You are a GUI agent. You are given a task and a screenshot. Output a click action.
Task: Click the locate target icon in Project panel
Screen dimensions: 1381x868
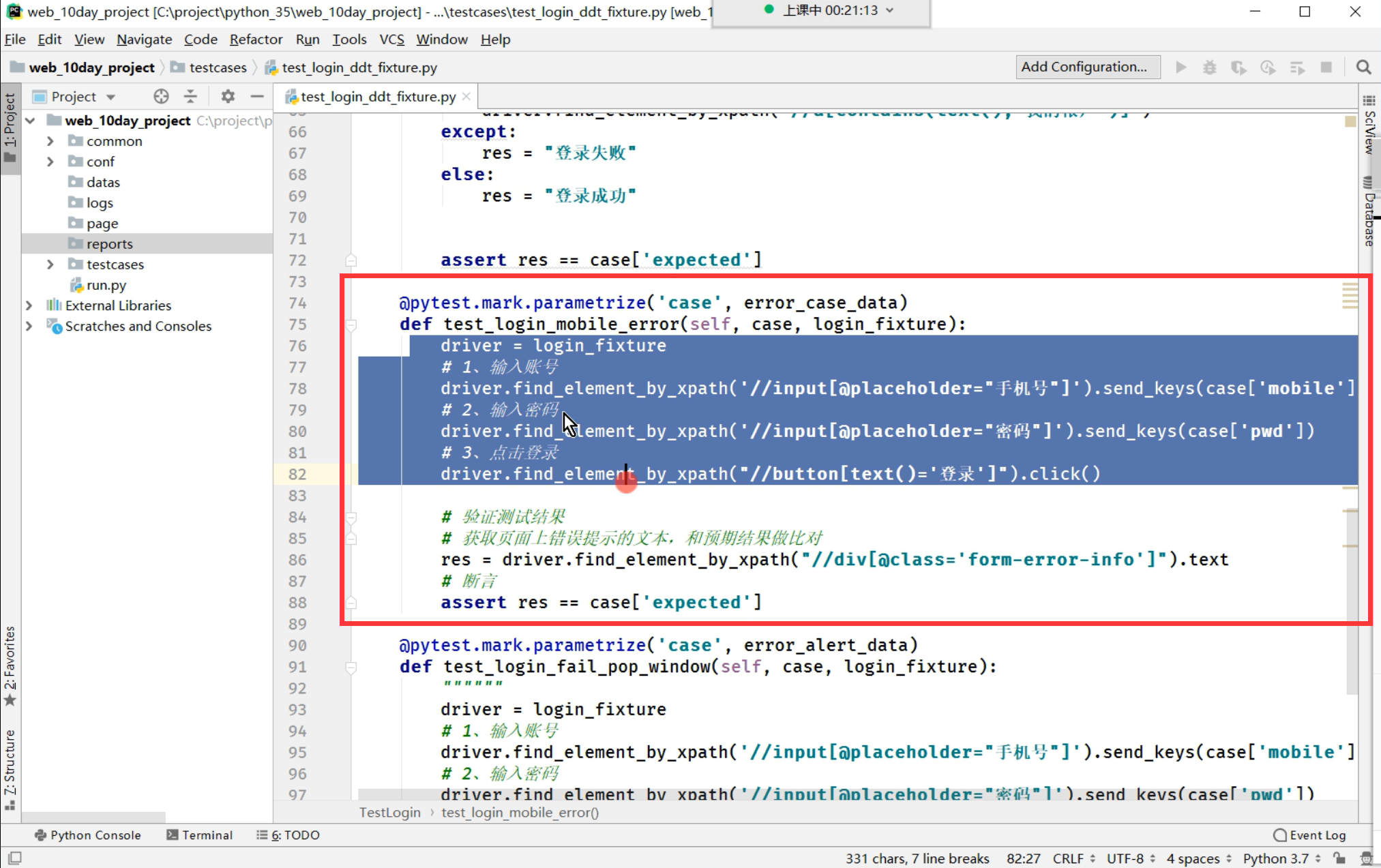click(x=161, y=96)
